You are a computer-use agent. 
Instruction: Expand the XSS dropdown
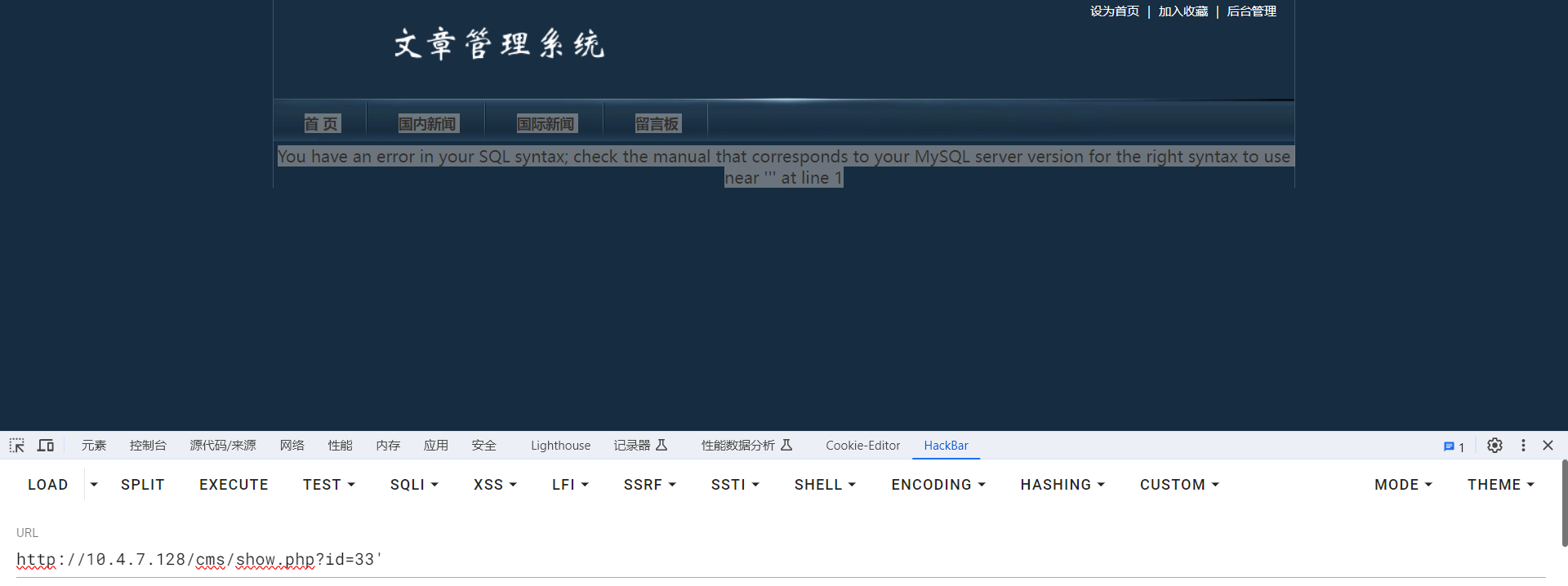point(496,485)
